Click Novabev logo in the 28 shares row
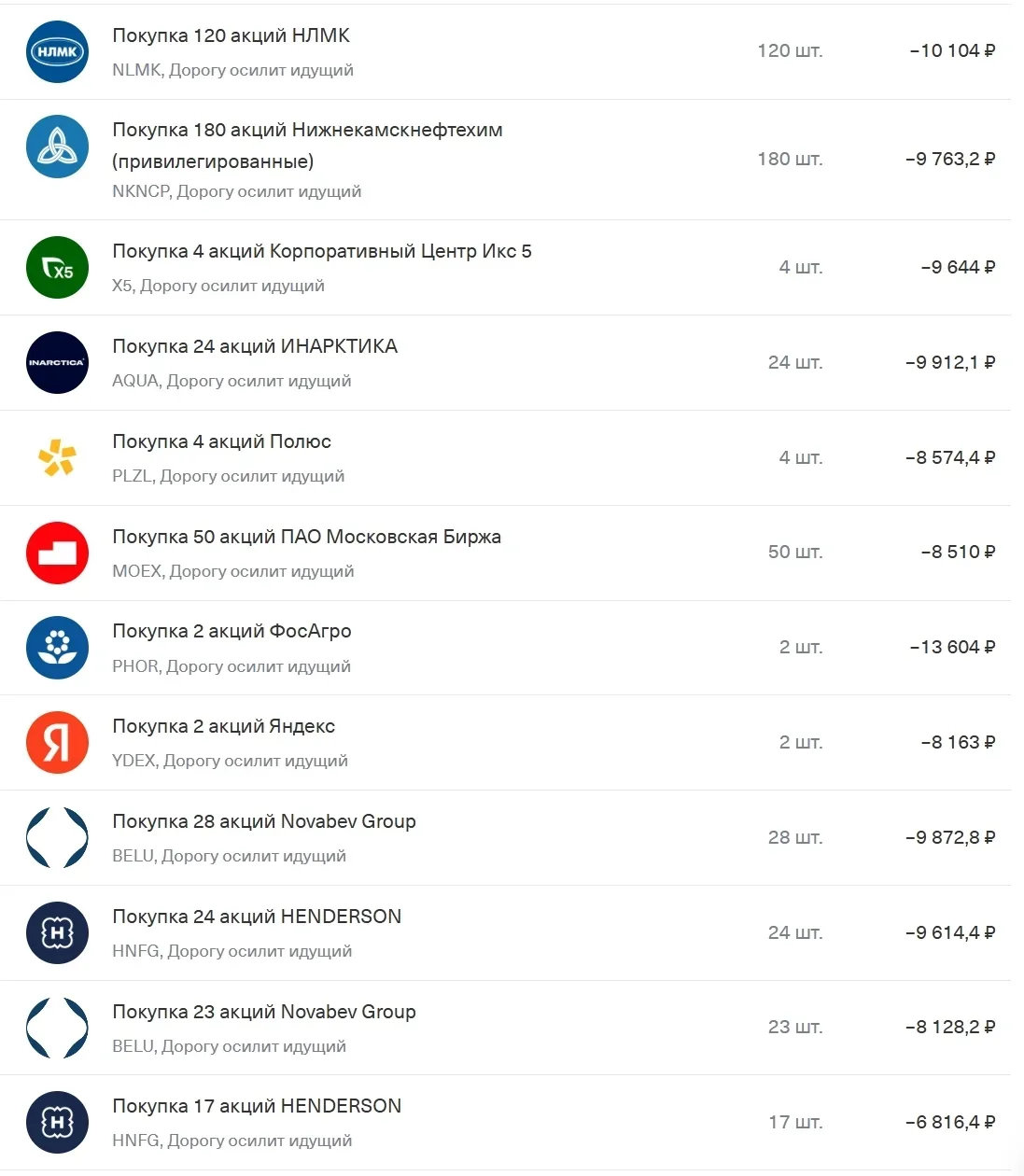Screen dimensions: 1024x1176 point(57,838)
